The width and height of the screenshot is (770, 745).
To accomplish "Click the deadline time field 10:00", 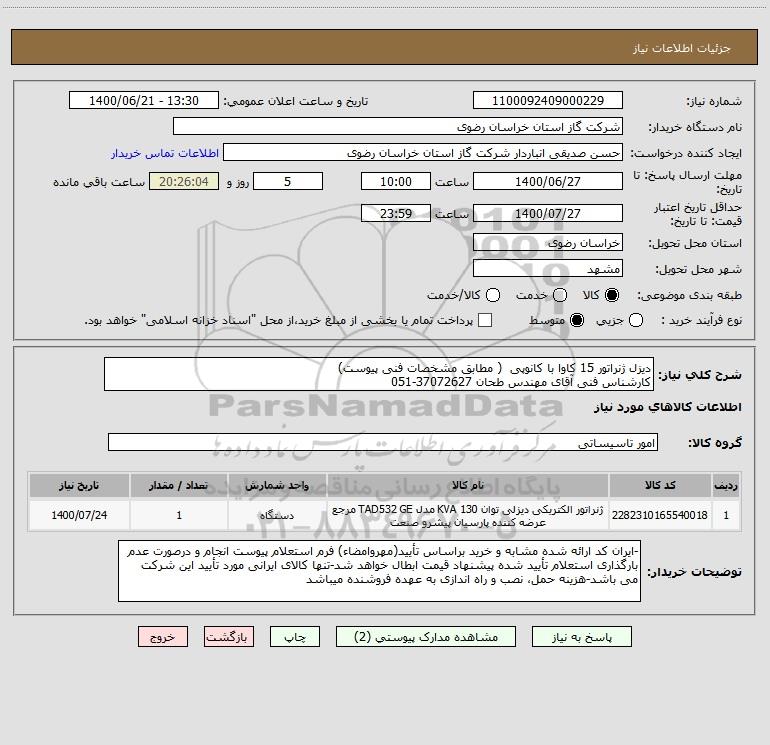I will pos(396,181).
